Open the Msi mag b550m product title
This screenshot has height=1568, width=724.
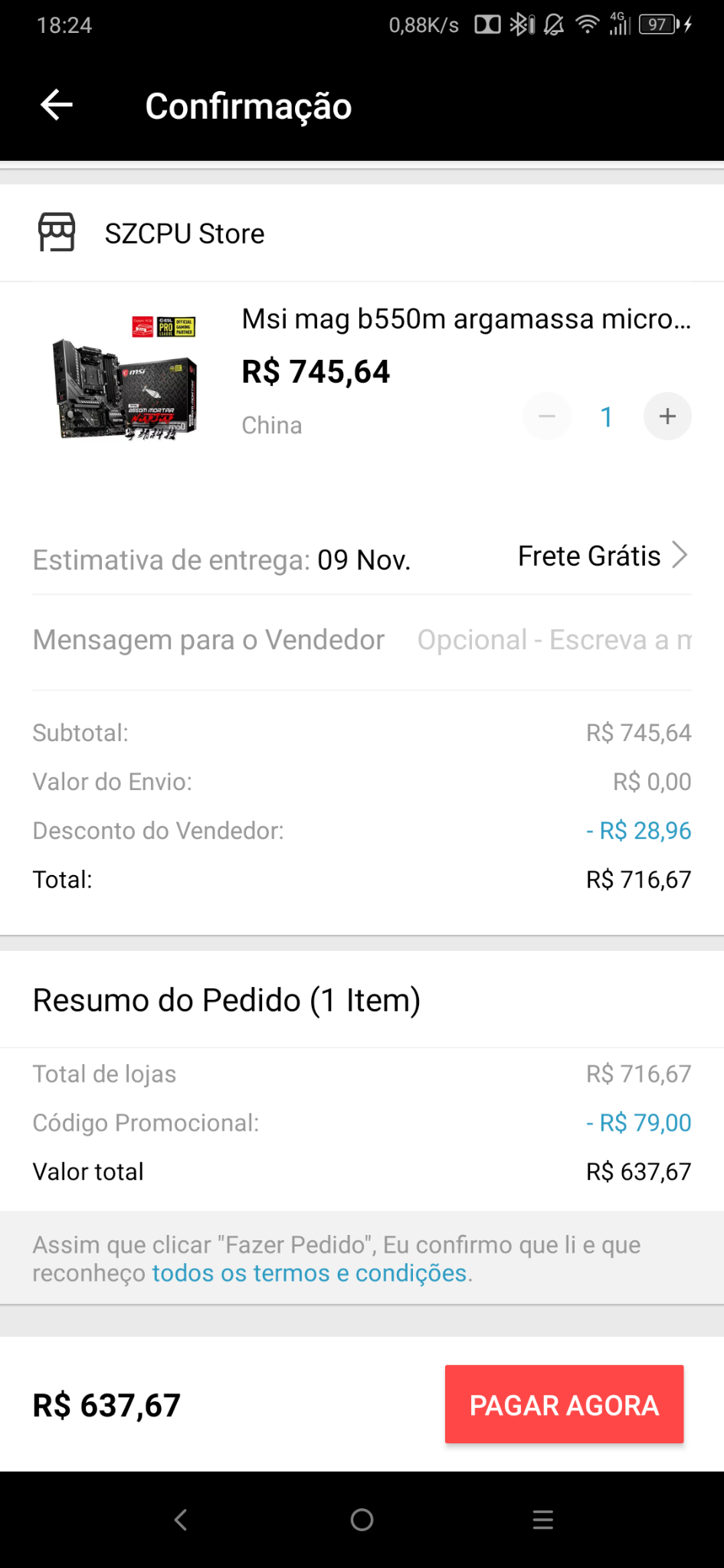(x=467, y=318)
